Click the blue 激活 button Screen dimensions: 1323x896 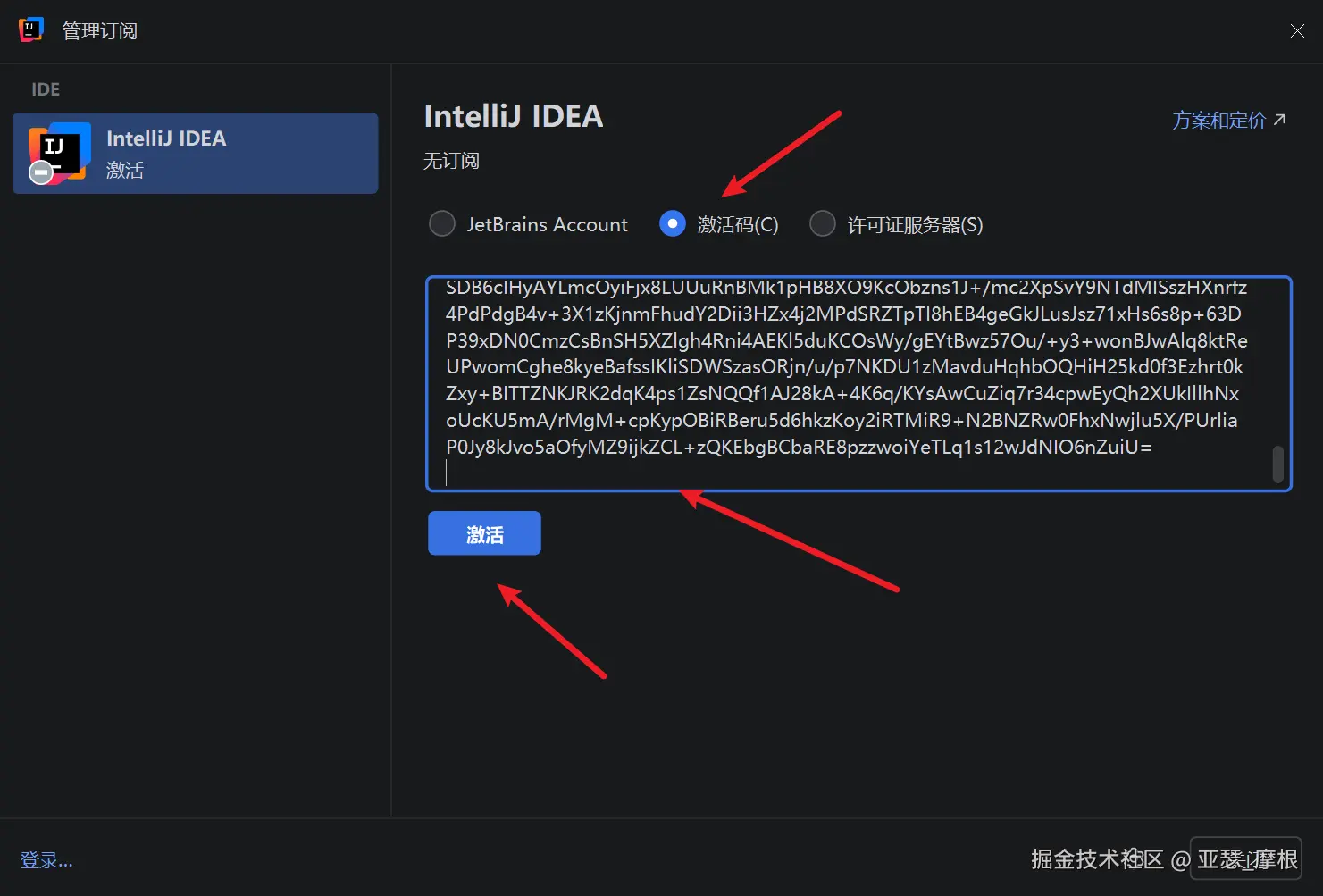(484, 533)
